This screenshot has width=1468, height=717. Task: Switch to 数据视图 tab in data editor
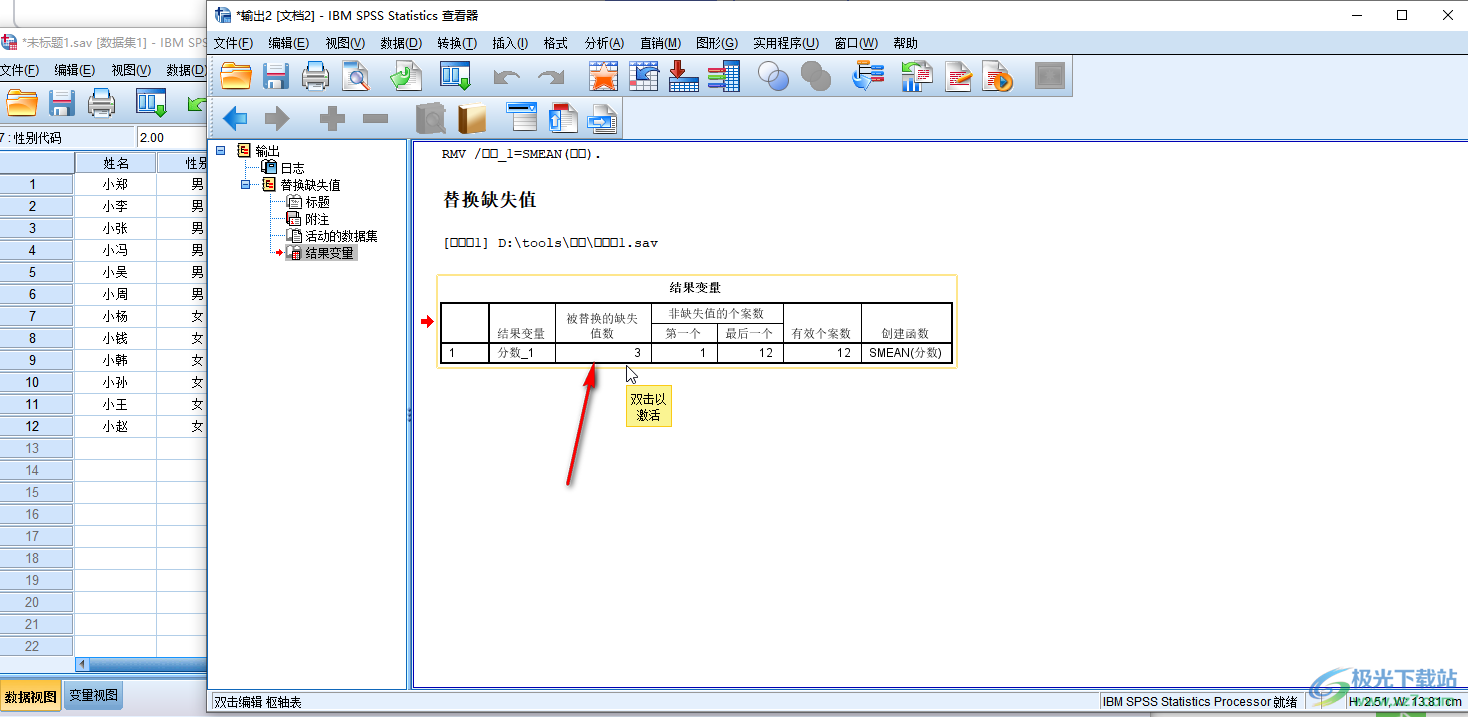coord(31,696)
